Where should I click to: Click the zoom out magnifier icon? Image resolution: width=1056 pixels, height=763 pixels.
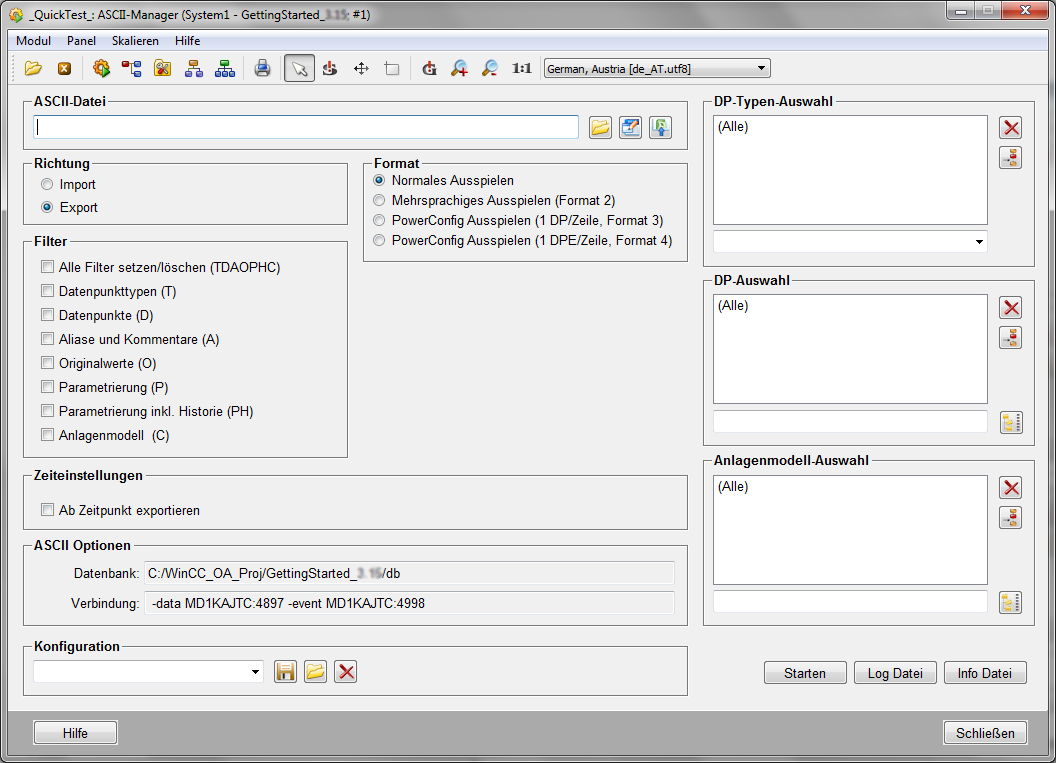(x=489, y=68)
